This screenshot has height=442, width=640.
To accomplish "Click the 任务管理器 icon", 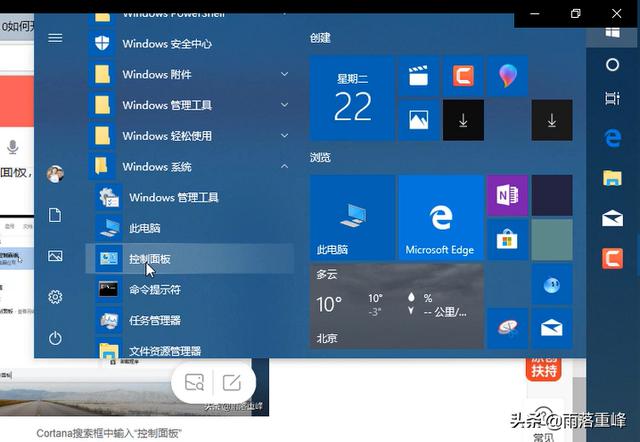I will pyautogui.click(x=109, y=320).
